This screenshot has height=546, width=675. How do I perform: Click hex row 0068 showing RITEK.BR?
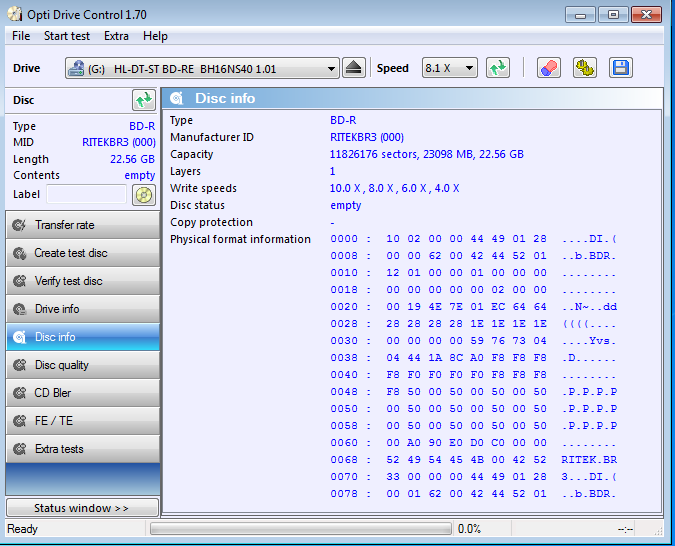coord(474,459)
